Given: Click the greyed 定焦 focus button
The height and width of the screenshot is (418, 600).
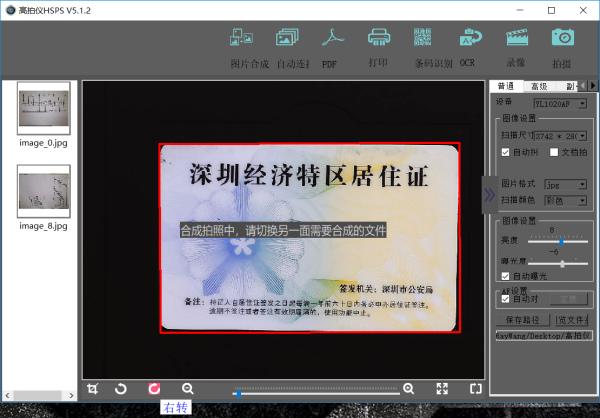Looking at the screenshot, I should (568, 299).
